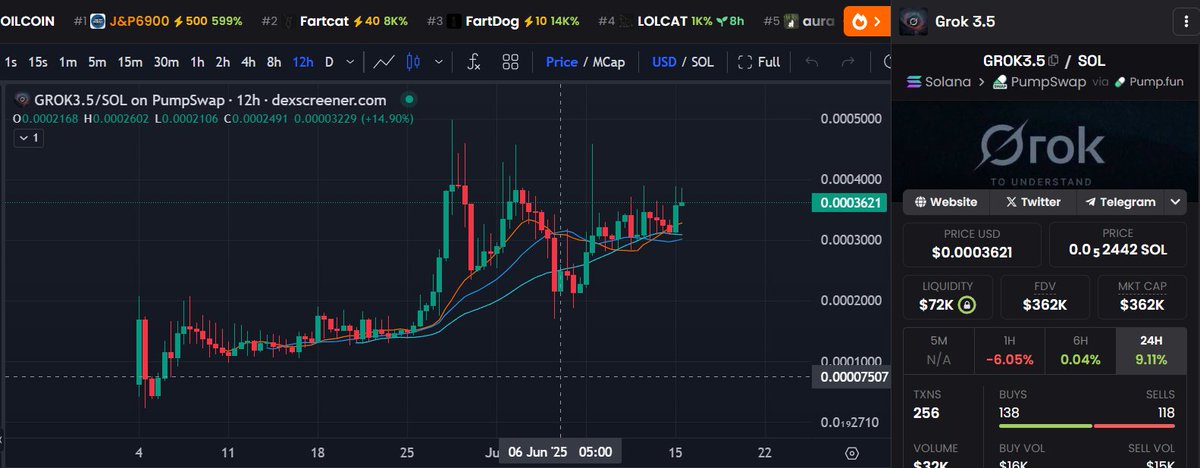Click the crosshair price label 0.00007507
Screen dimensions: 1200x468
[850, 377]
